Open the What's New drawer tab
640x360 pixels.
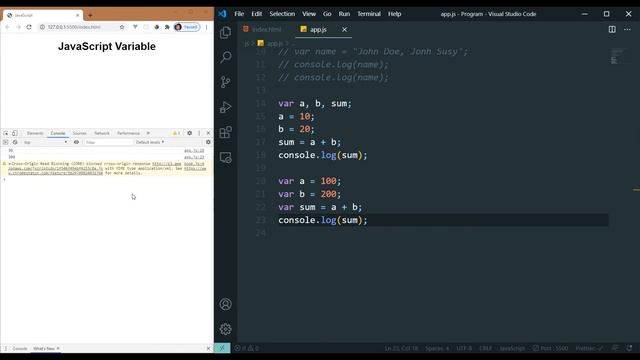[x=44, y=349]
